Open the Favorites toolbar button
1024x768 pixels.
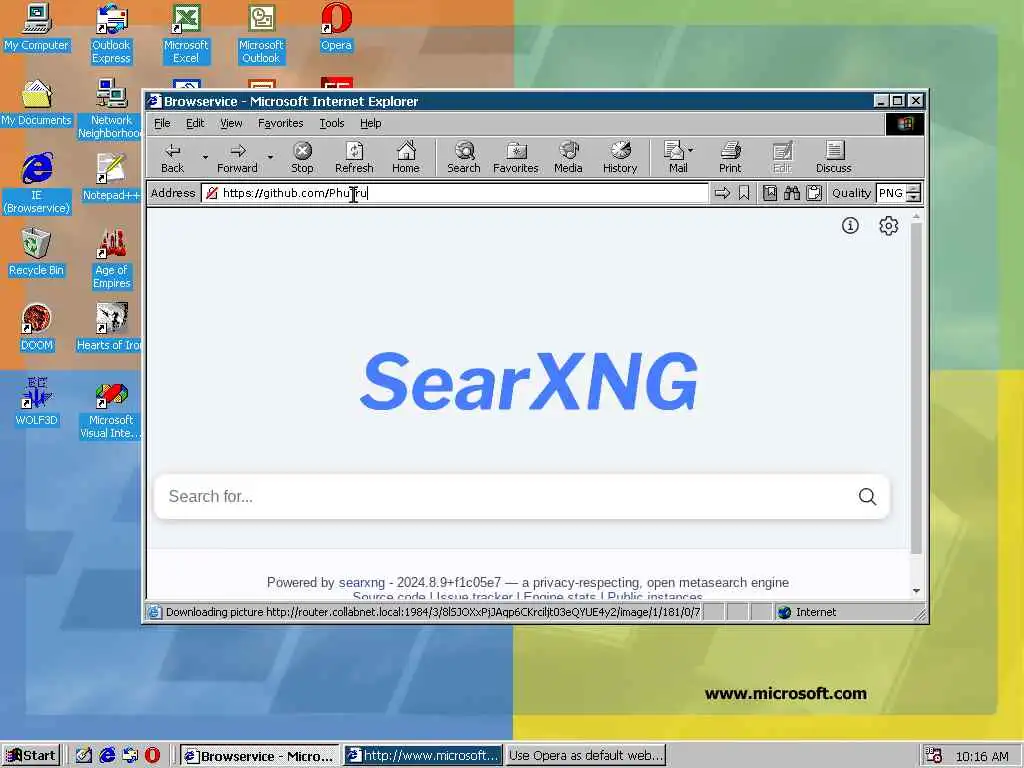(516, 158)
